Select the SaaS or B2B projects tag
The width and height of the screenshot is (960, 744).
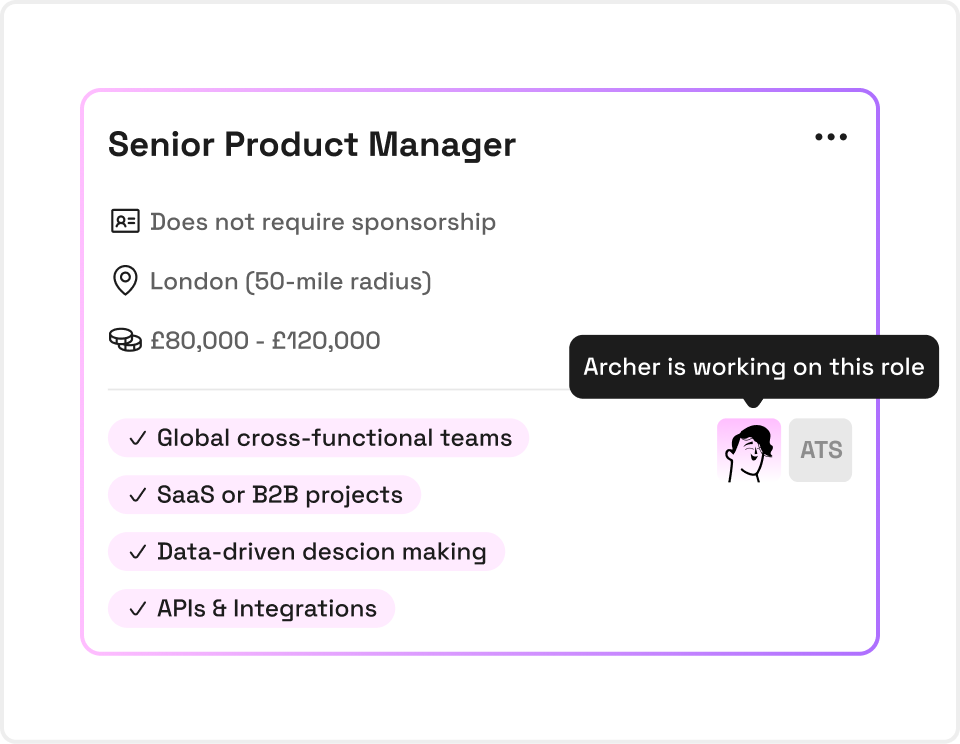[x=264, y=495]
